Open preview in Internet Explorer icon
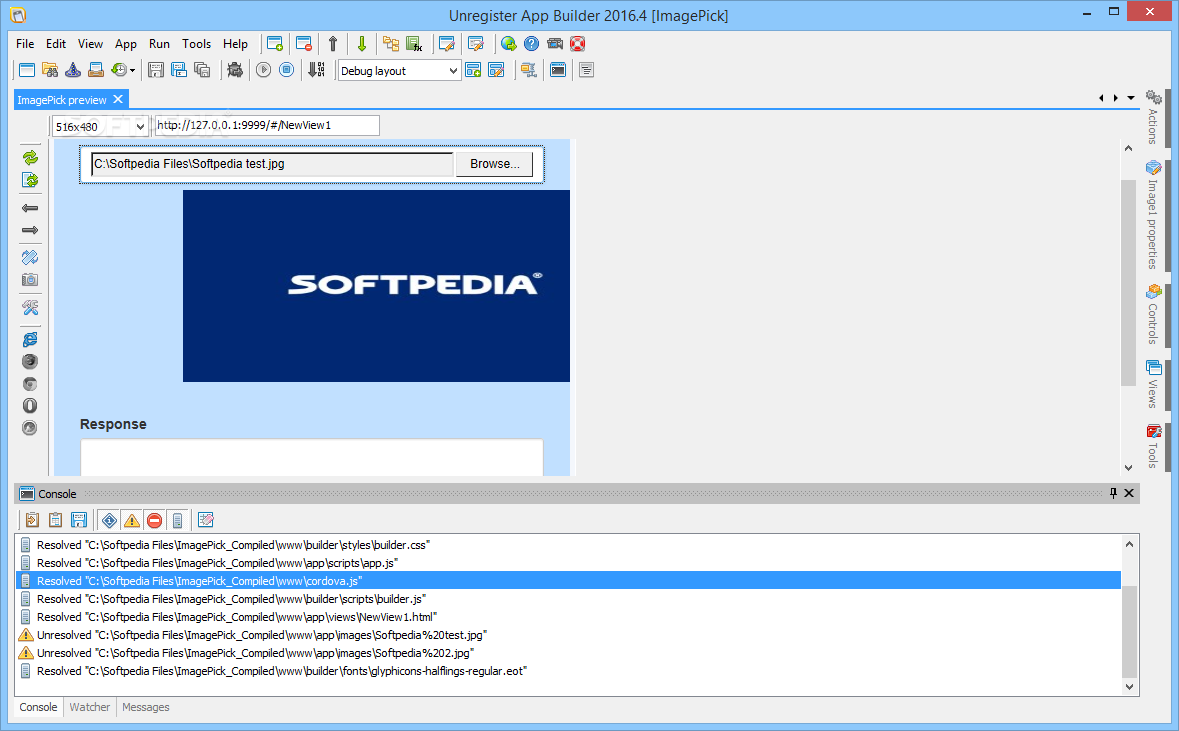Image resolution: width=1179 pixels, height=731 pixels. coord(30,340)
